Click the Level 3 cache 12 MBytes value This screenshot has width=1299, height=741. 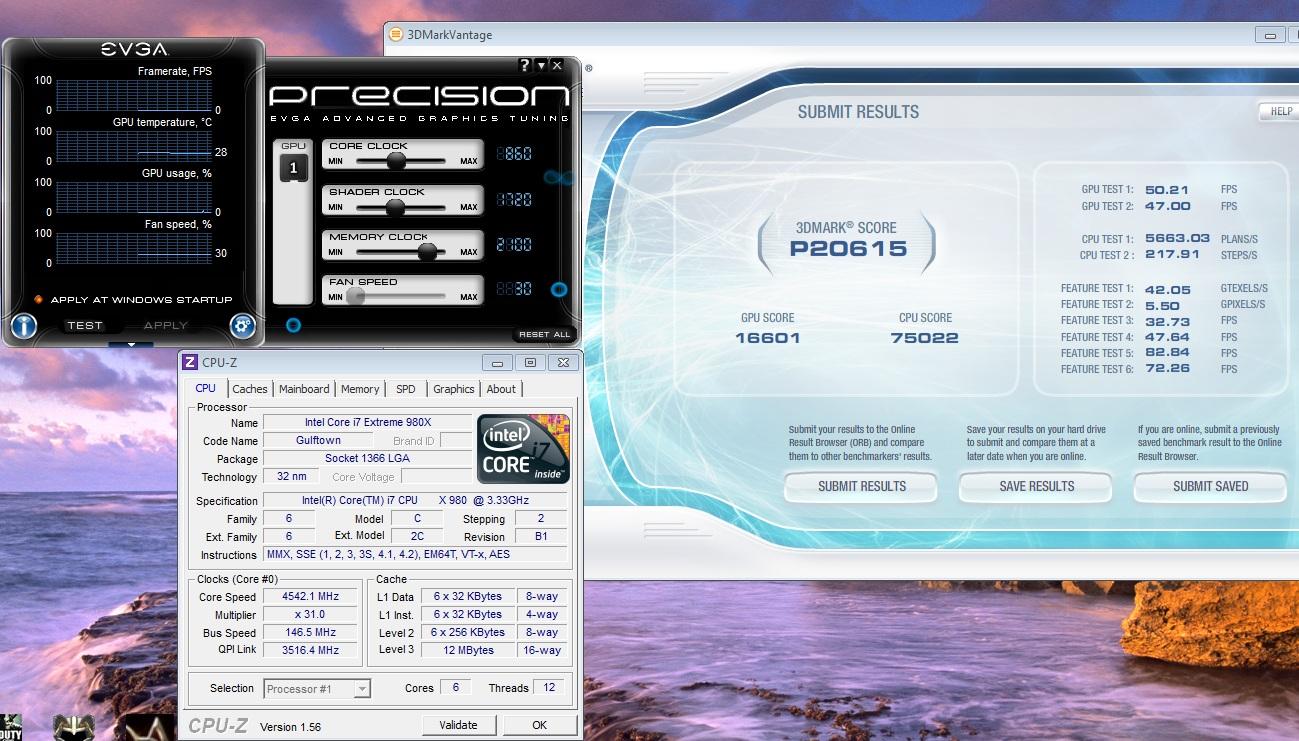(469, 650)
